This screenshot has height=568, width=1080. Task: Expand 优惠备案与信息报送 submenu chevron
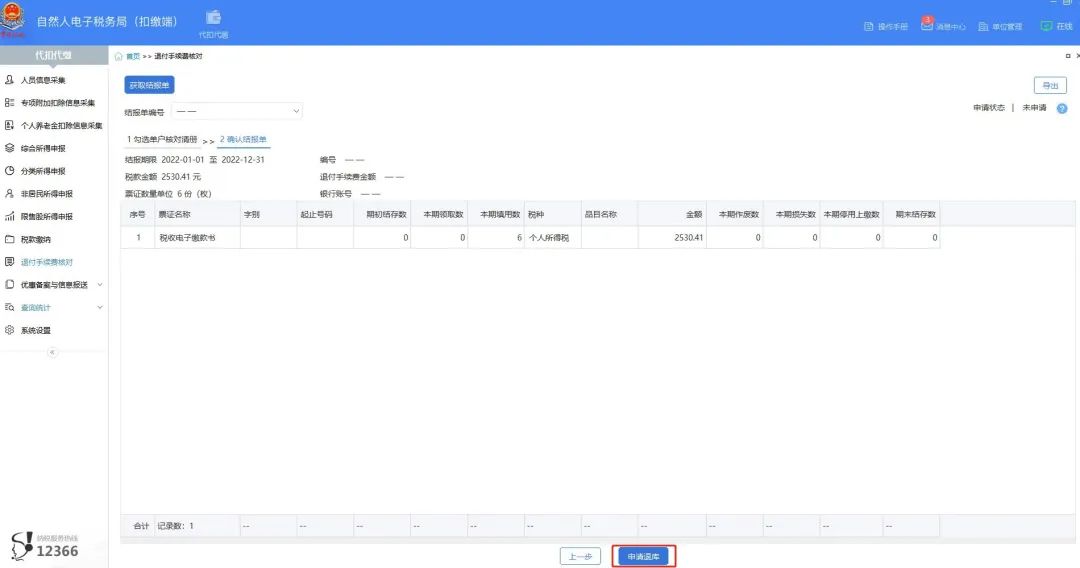point(100,284)
